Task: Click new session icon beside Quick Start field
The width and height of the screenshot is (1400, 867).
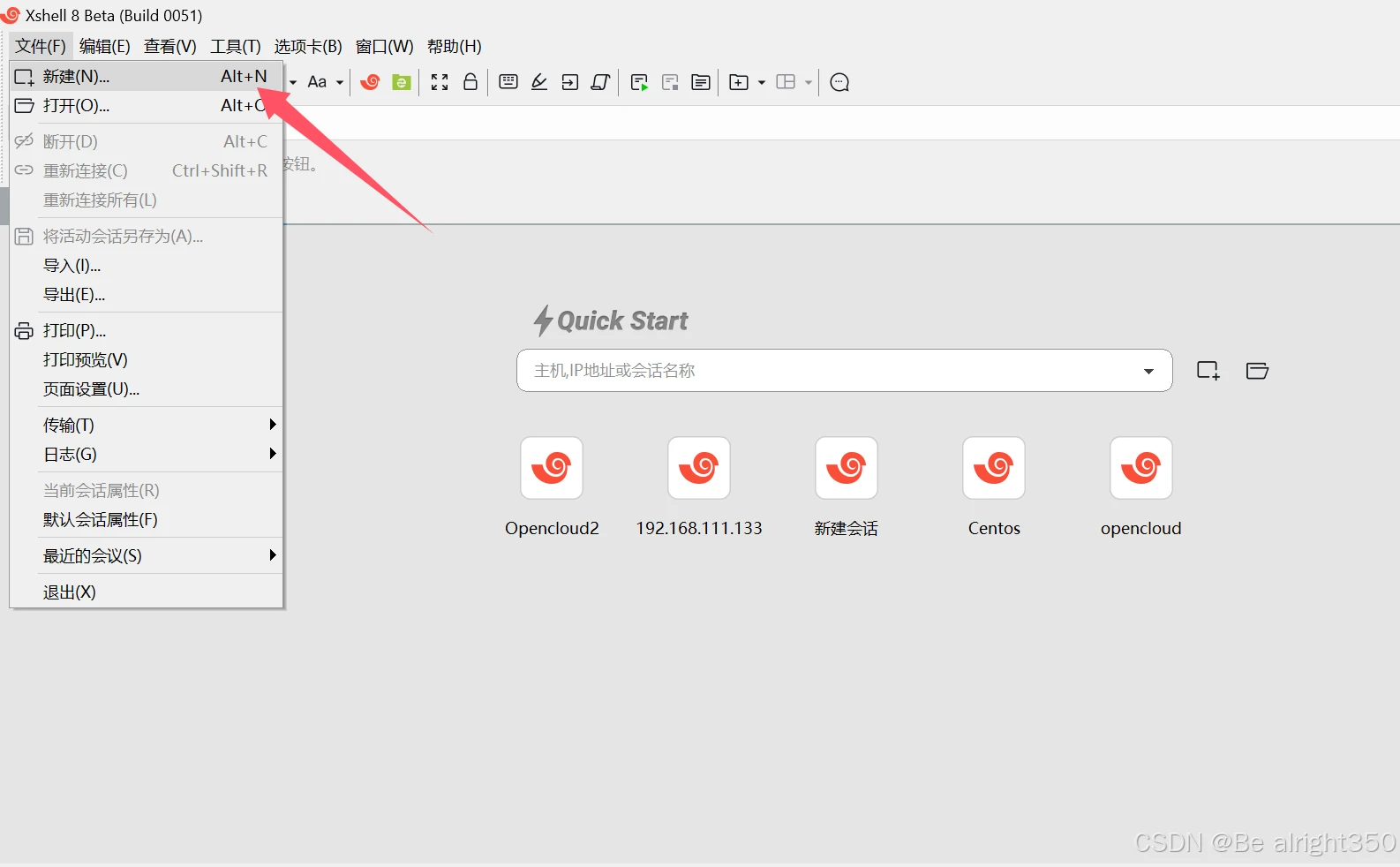Action: click(x=1208, y=371)
